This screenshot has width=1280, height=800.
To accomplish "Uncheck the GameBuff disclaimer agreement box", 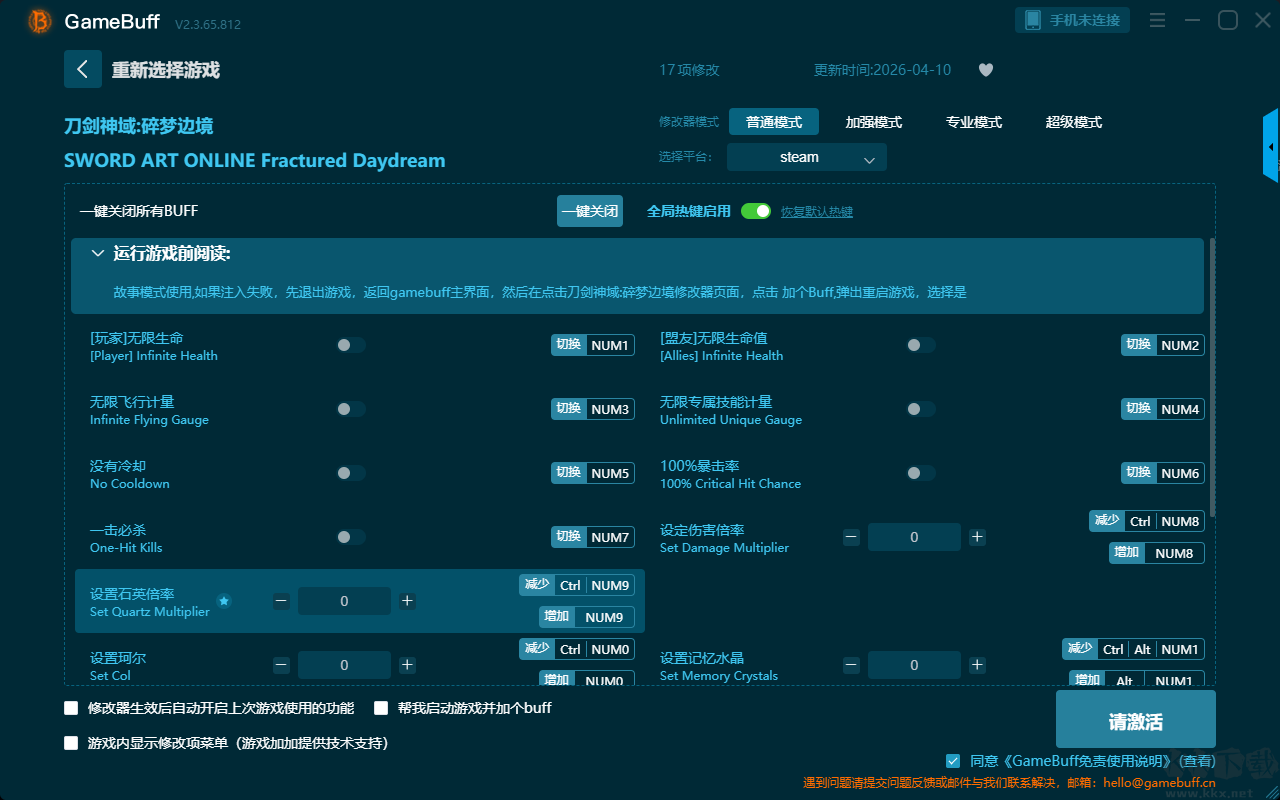I will 953,761.
